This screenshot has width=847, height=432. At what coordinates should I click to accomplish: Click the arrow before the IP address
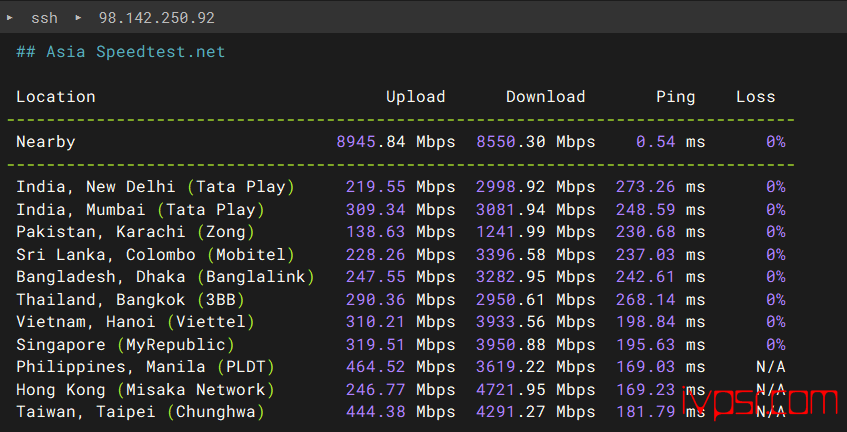(78, 17)
